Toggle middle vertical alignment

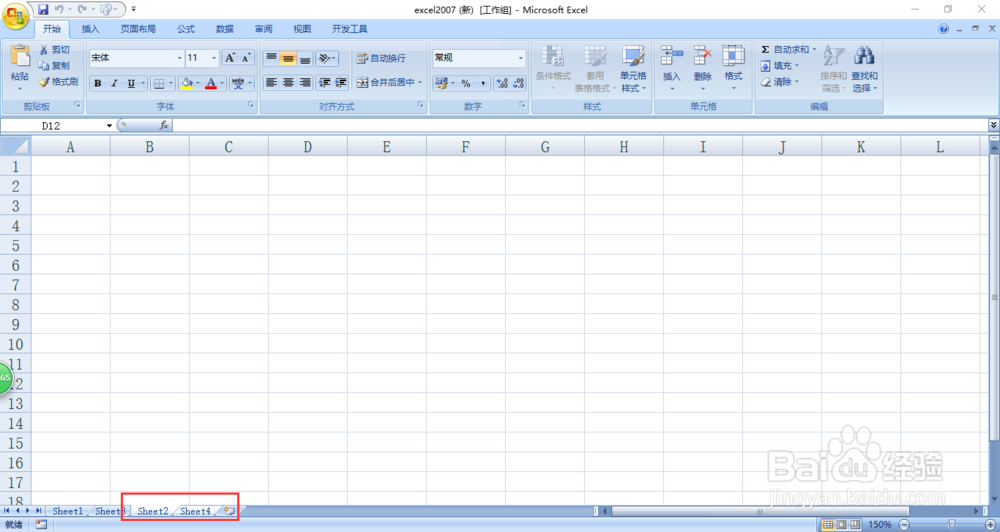[x=288, y=58]
